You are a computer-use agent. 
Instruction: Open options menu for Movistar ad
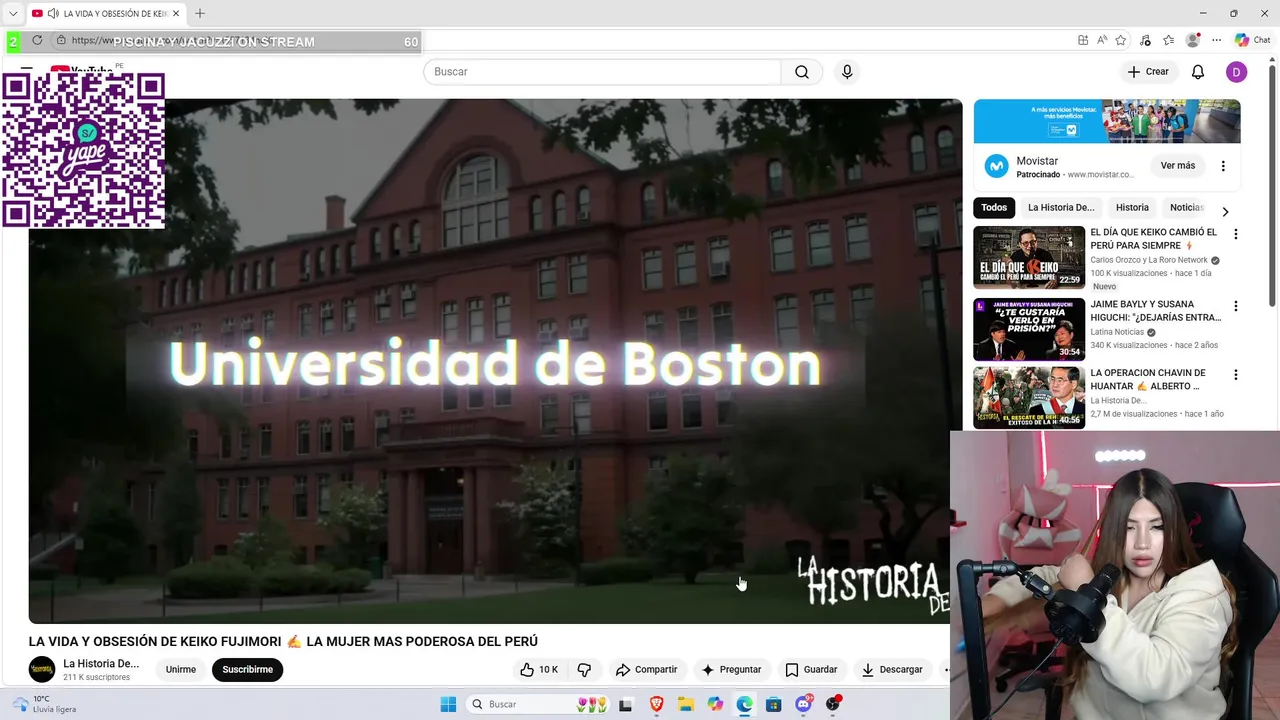[1223, 166]
